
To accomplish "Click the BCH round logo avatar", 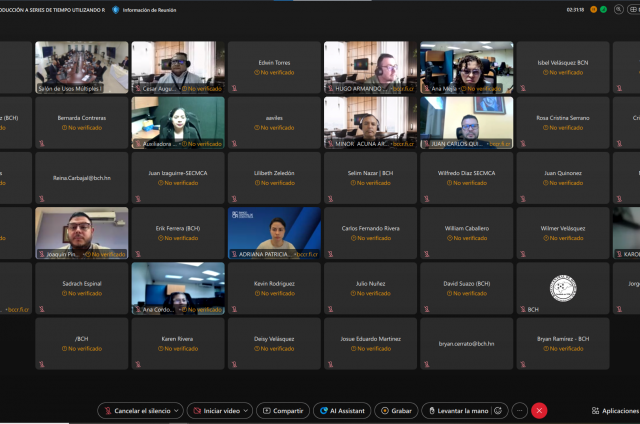I will click(563, 288).
